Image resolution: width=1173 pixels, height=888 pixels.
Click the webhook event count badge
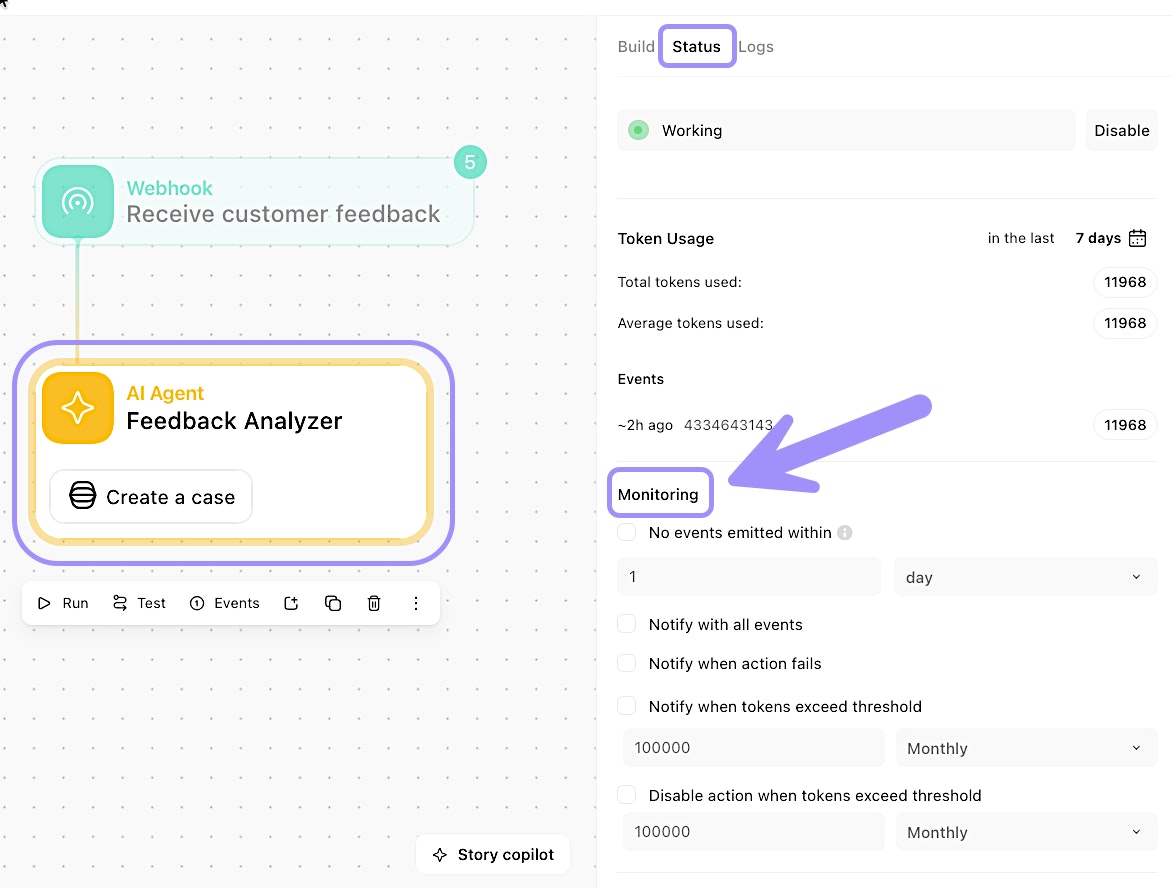(469, 162)
